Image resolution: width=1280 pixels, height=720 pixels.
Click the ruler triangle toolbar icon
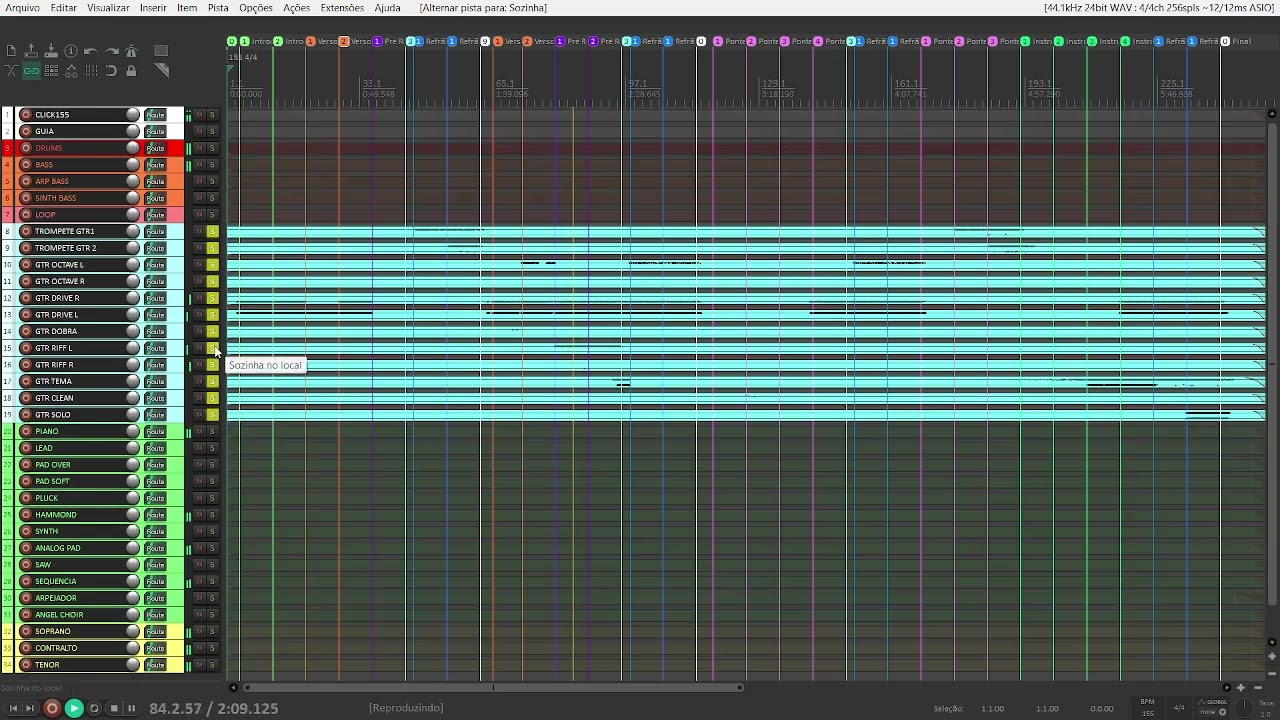point(161,71)
